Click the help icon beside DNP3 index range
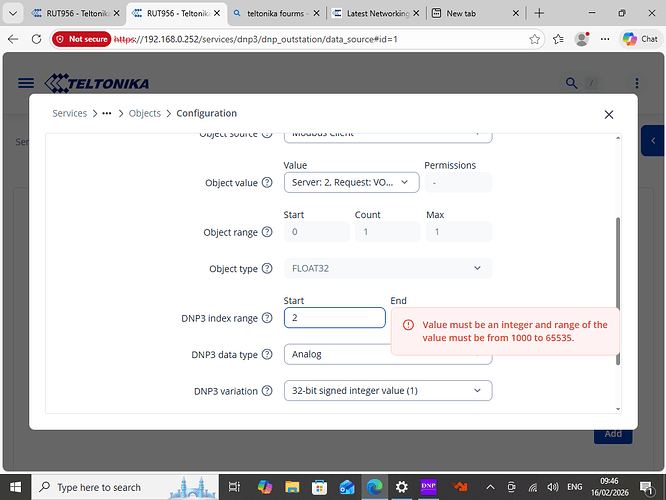This screenshot has width=666, height=500. click(x=267, y=318)
